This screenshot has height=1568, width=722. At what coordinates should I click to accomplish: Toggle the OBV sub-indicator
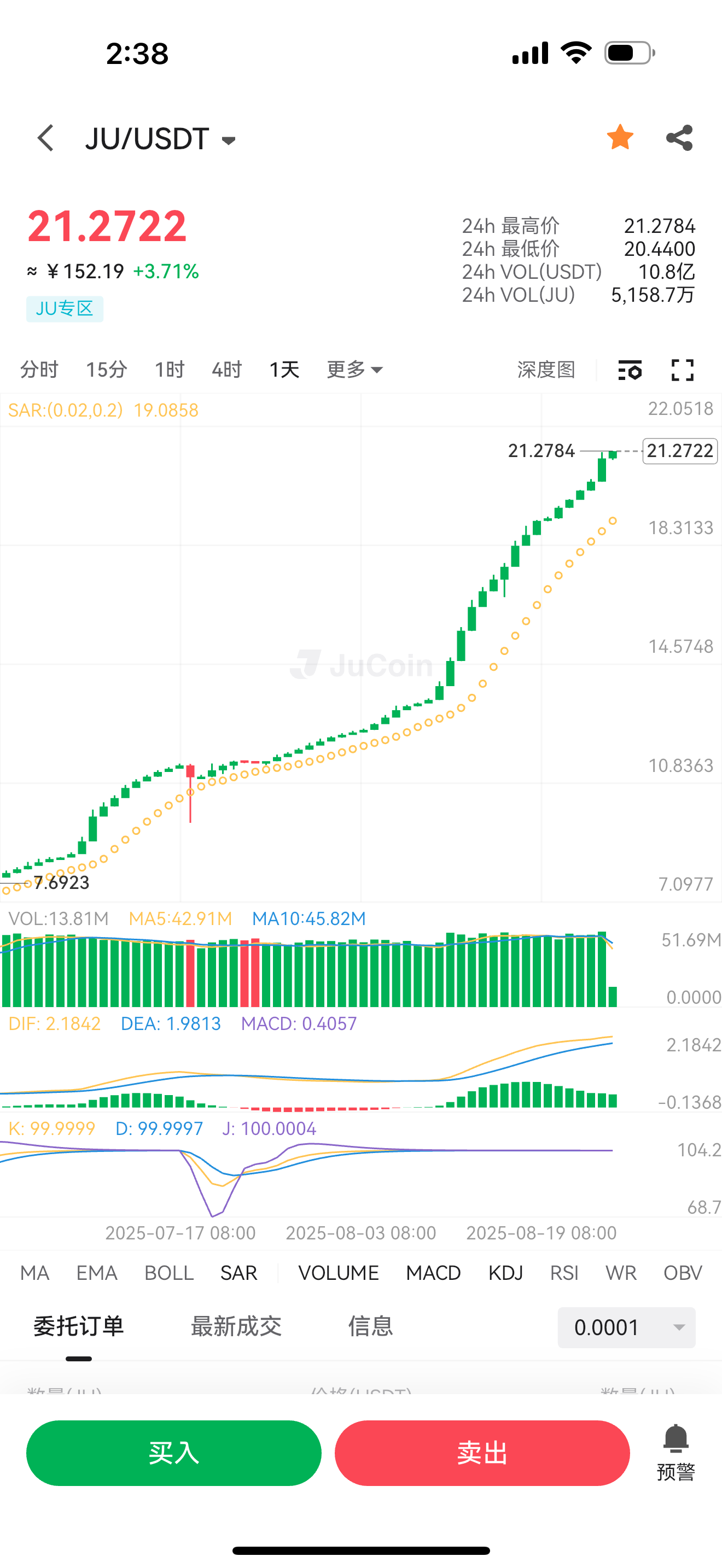(x=683, y=1273)
